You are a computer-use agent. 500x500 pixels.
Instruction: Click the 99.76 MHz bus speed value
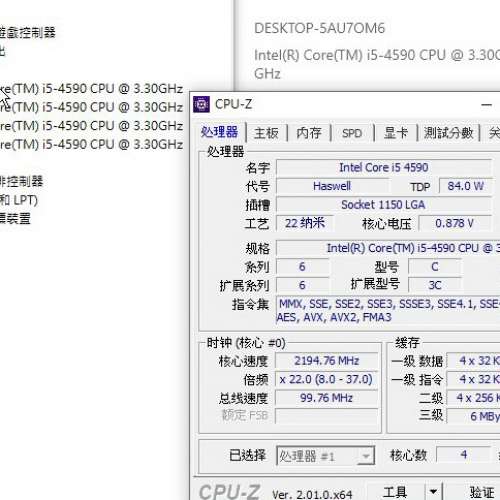[327, 398]
